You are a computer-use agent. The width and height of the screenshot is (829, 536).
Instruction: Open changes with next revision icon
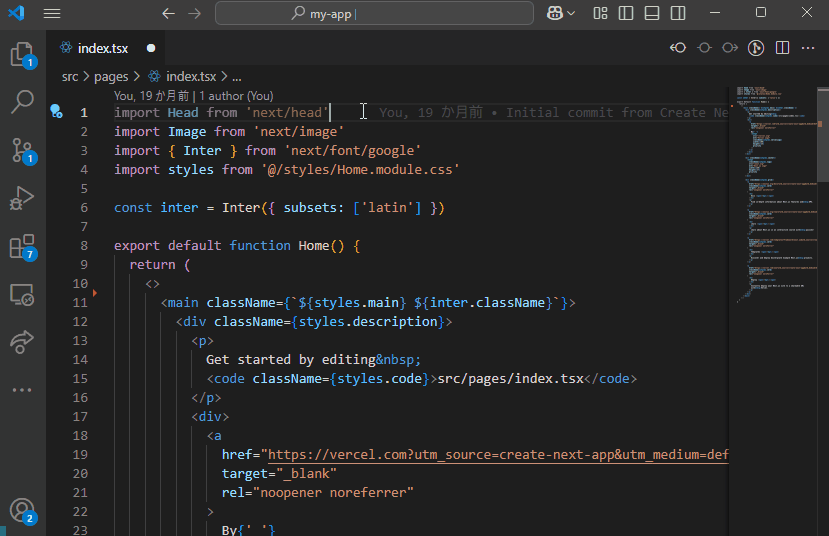coord(730,48)
